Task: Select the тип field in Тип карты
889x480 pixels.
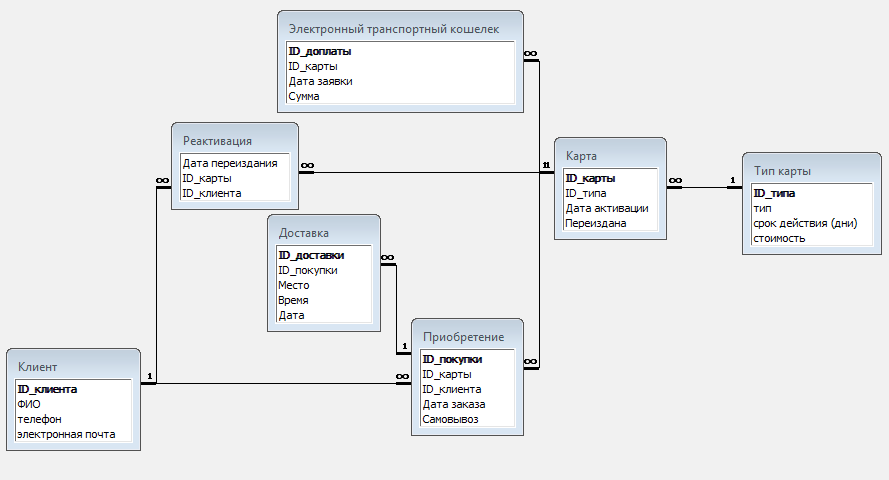Action: (762, 208)
